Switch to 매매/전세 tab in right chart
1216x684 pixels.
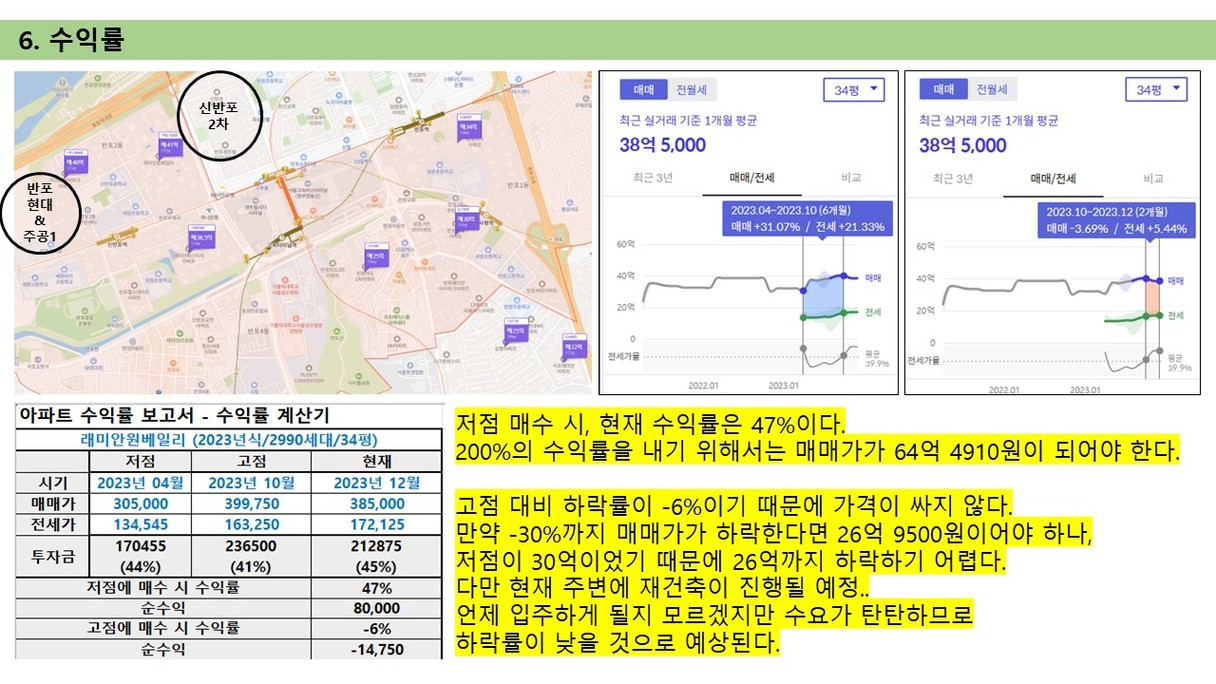coord(1053,179)
